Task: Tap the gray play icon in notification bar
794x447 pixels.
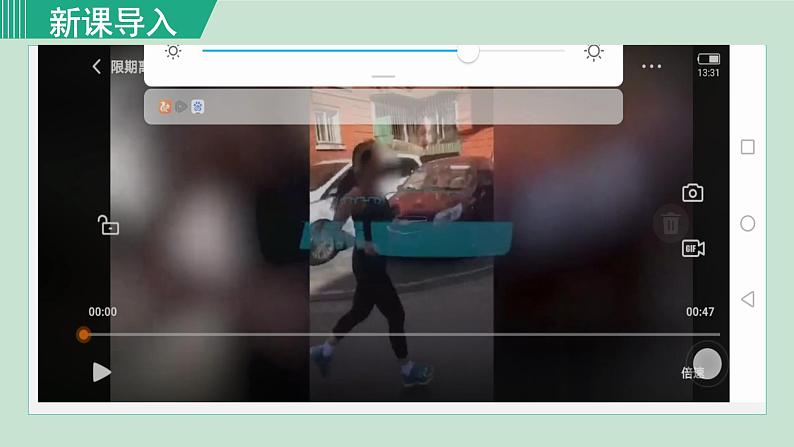Action: pos(181,107)
